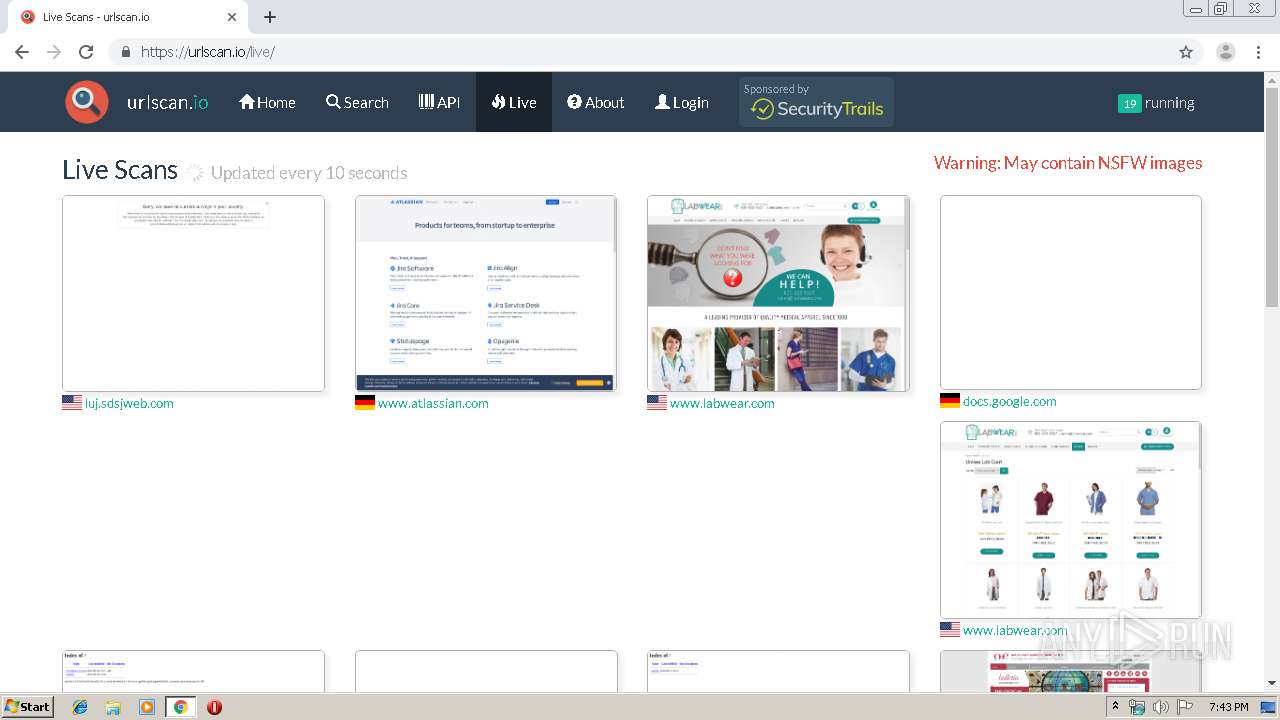Reload the page
1280x720 pixels.
86,52
